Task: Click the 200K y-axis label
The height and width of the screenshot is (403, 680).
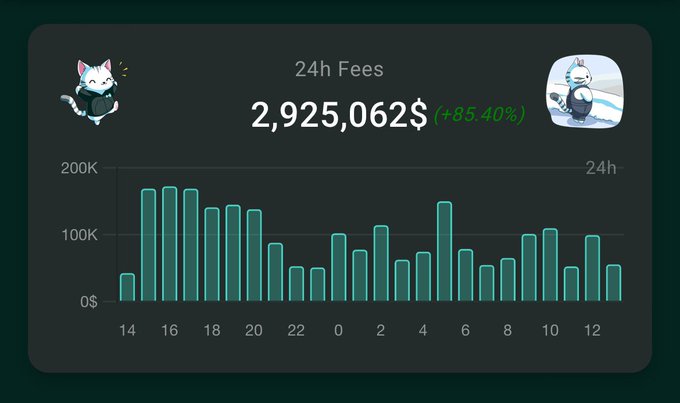Action: click(79, 168)
